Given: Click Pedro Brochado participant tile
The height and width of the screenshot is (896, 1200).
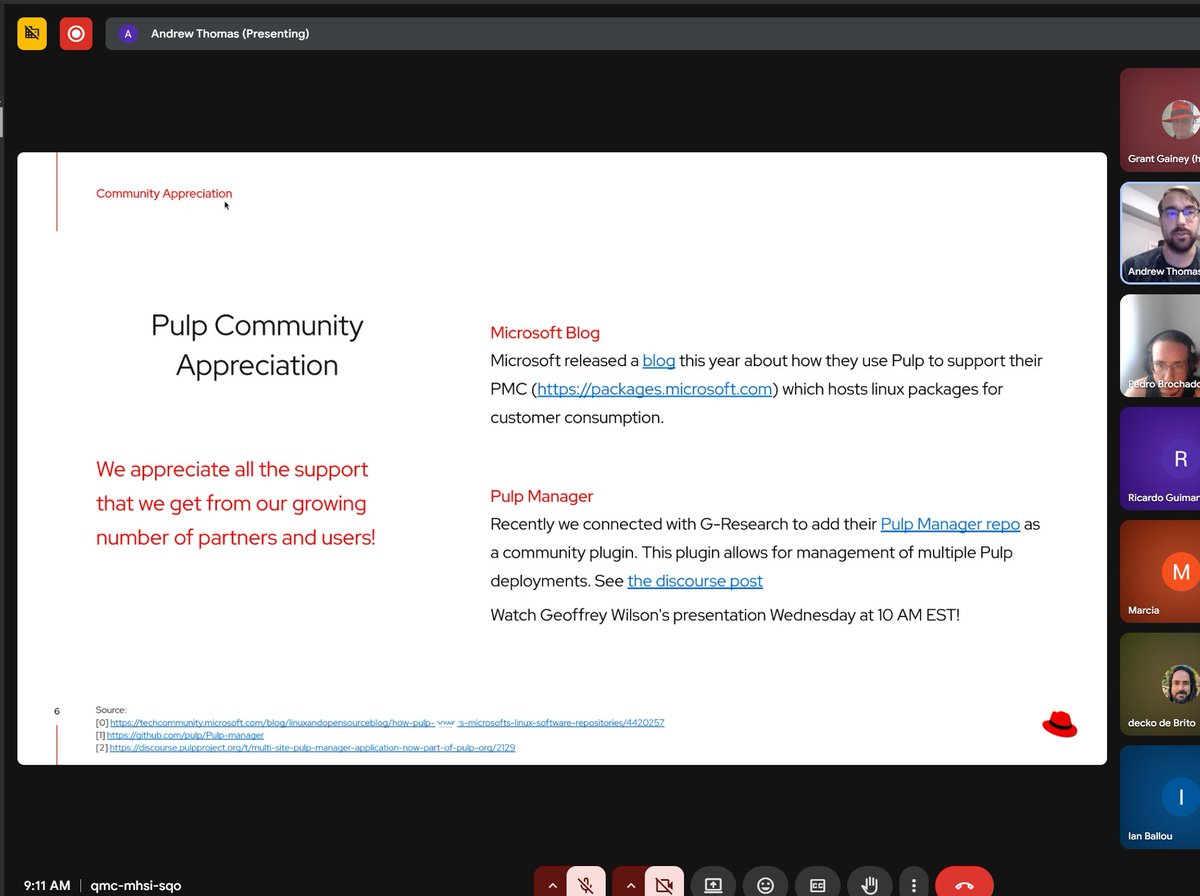Looking at the screenshot, I should (x=1160, y=346).
